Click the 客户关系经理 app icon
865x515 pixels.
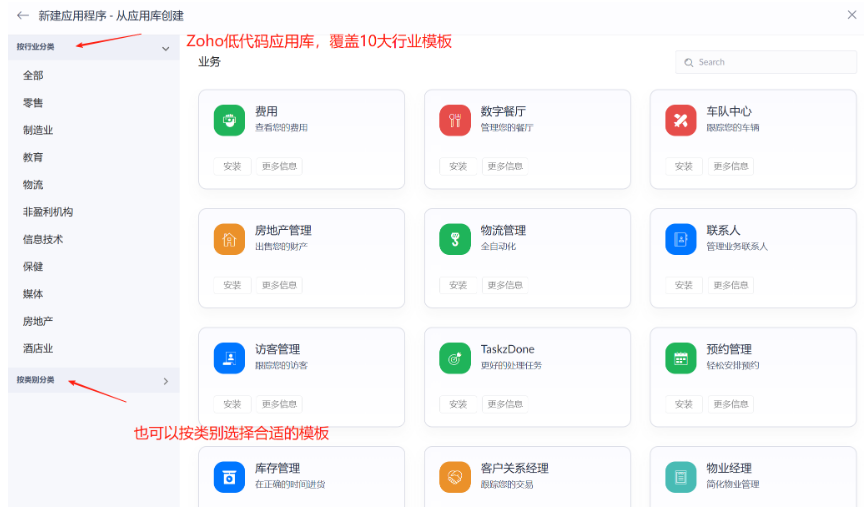pyautogui.click(x=455, y=477)
